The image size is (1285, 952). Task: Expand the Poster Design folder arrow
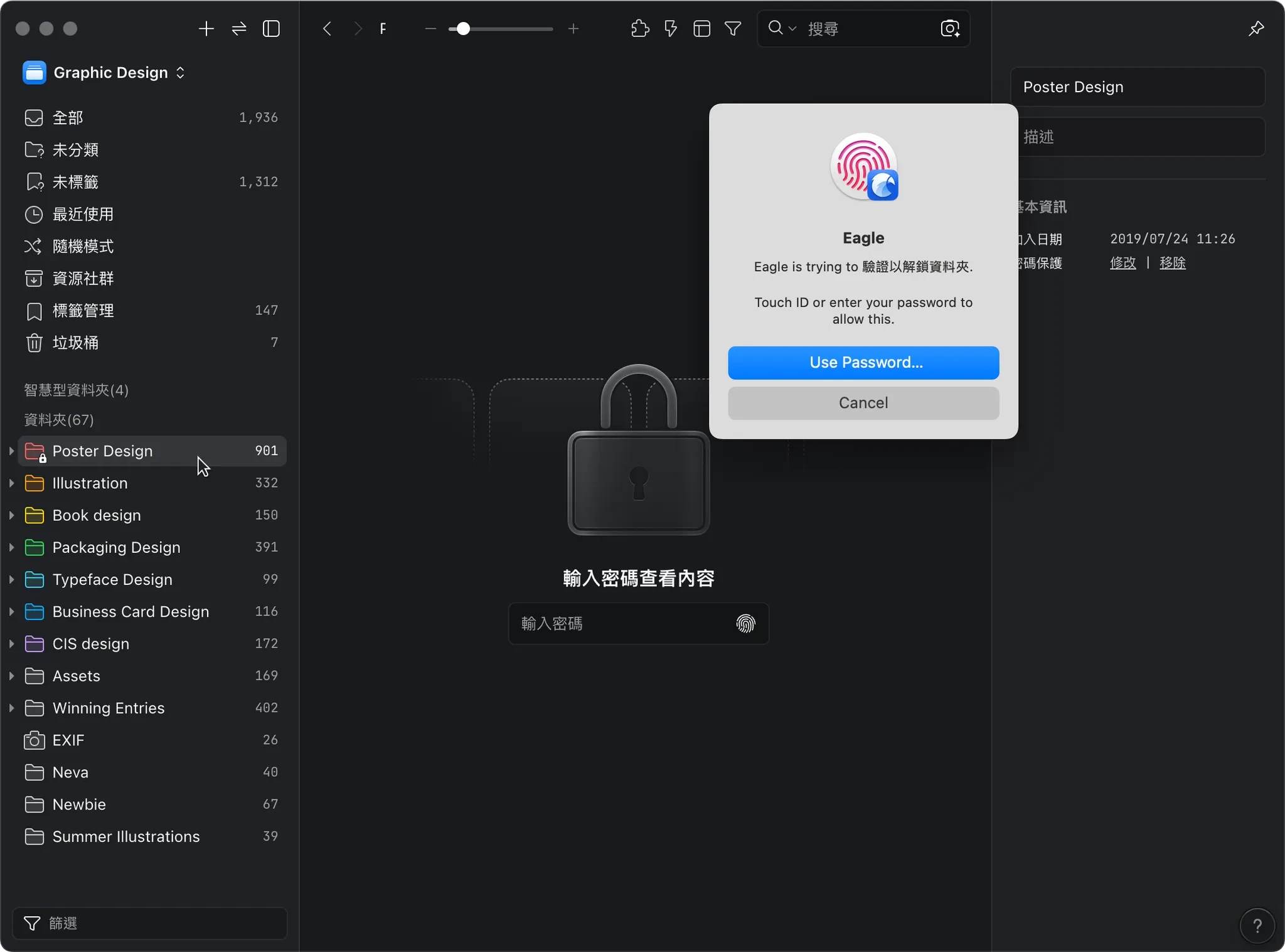tap(11, 451)
